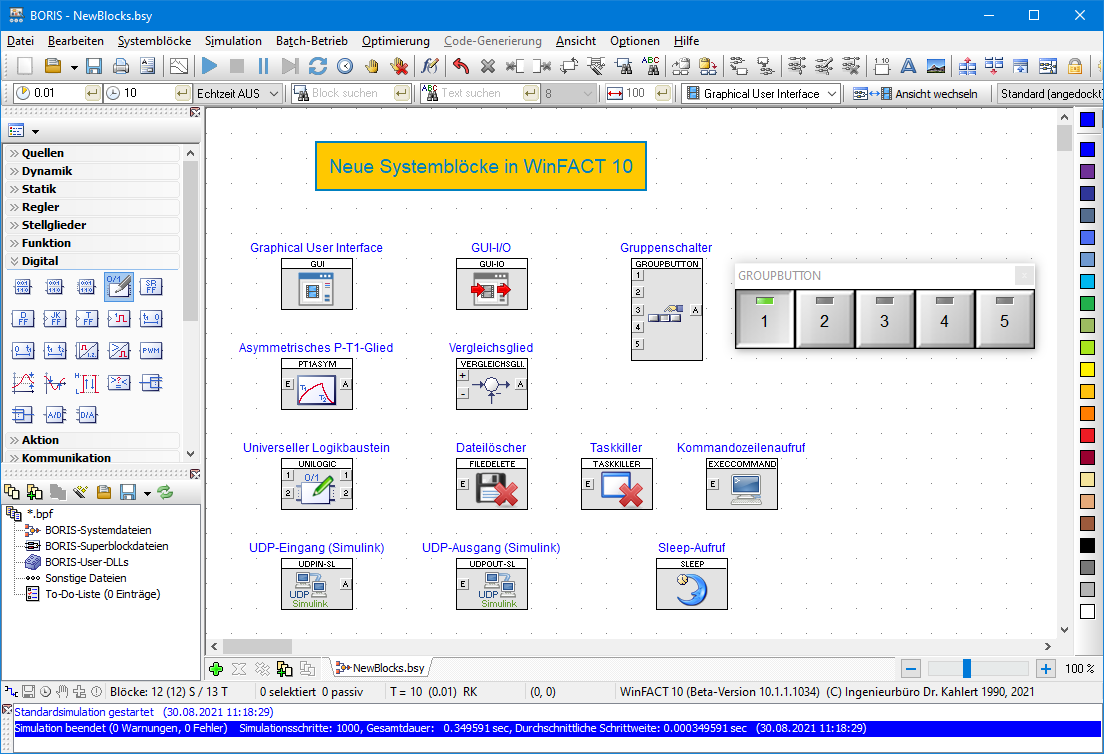Select the GROUPBUTTON block on canvas
Screen dimensions: 1104x754
tap(667, 309)
